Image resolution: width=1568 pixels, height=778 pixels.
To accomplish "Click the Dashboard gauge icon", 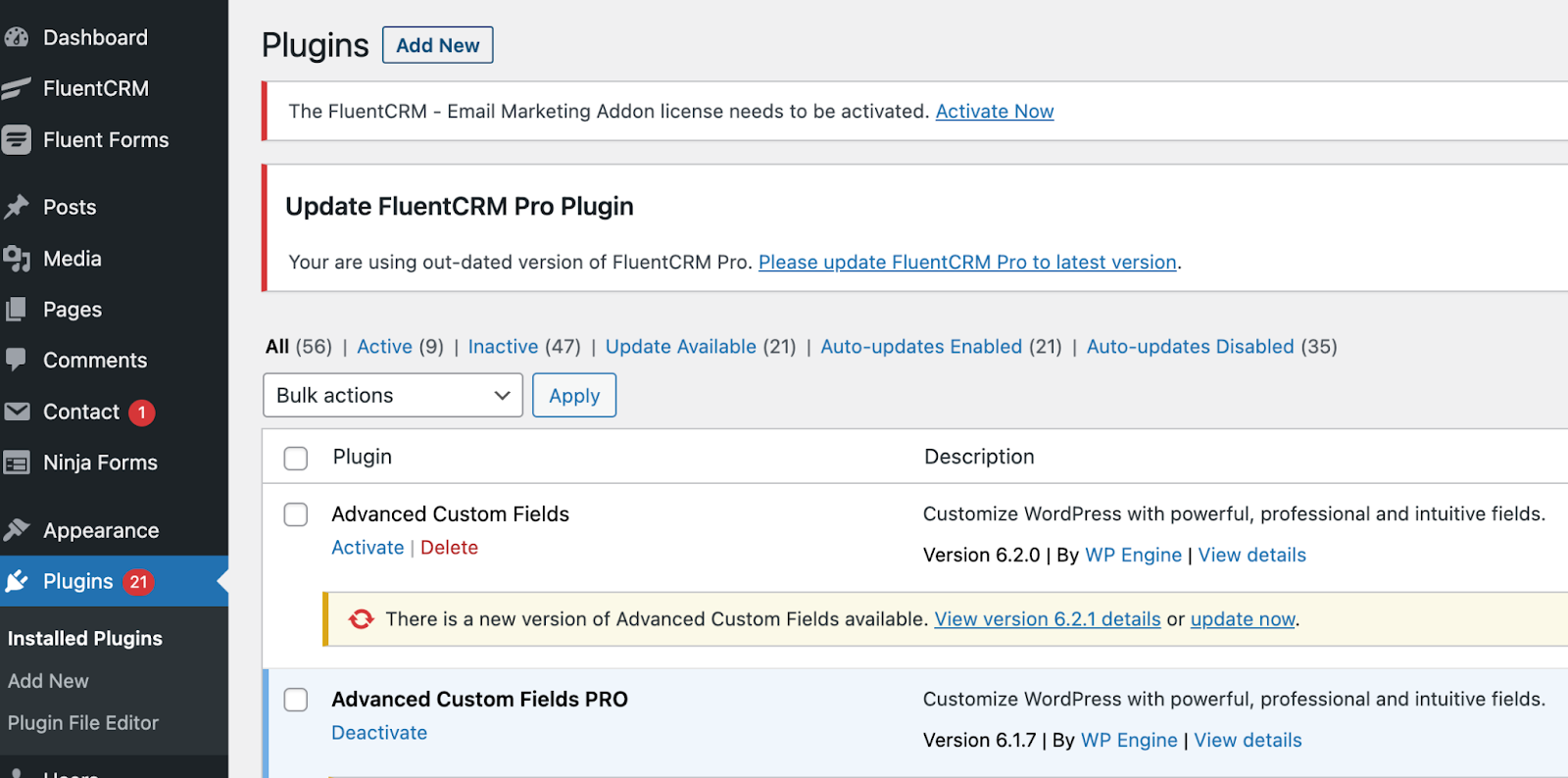I will (17, 37).
